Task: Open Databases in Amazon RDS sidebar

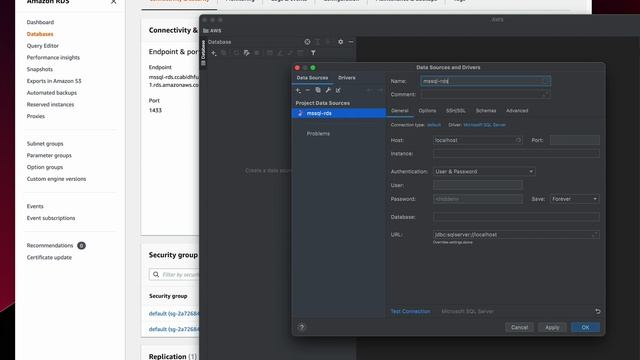Action: point(40,34)
